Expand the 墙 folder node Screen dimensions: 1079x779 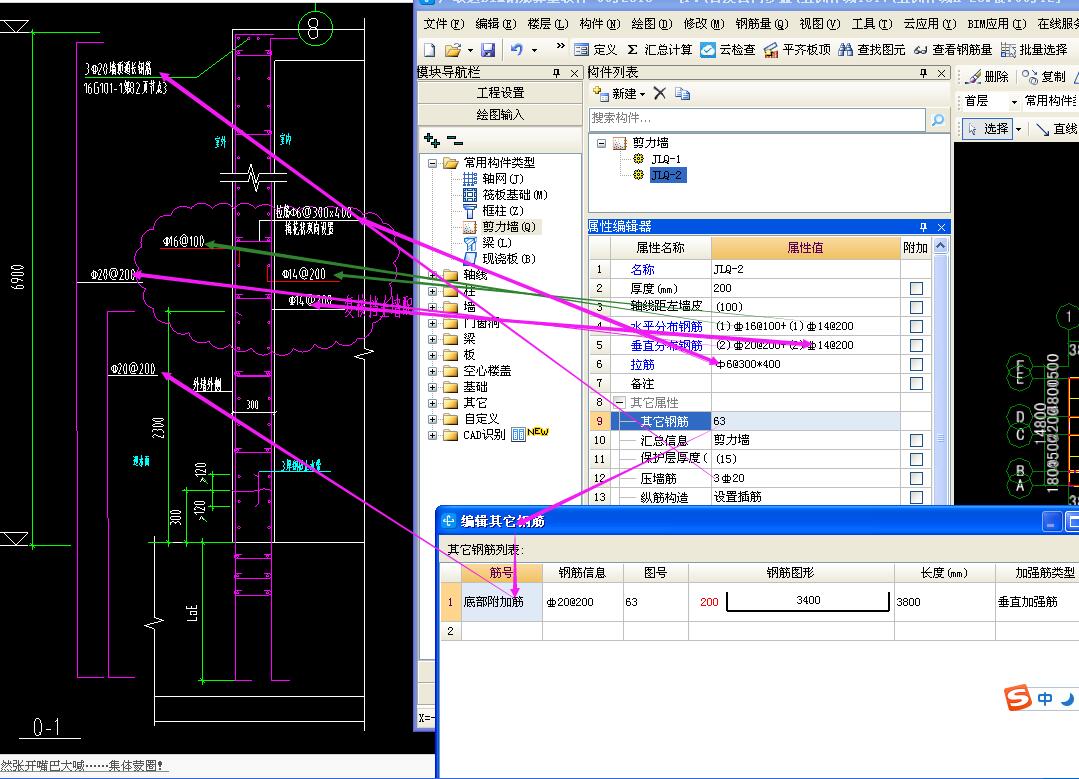(x=432, y=307)
